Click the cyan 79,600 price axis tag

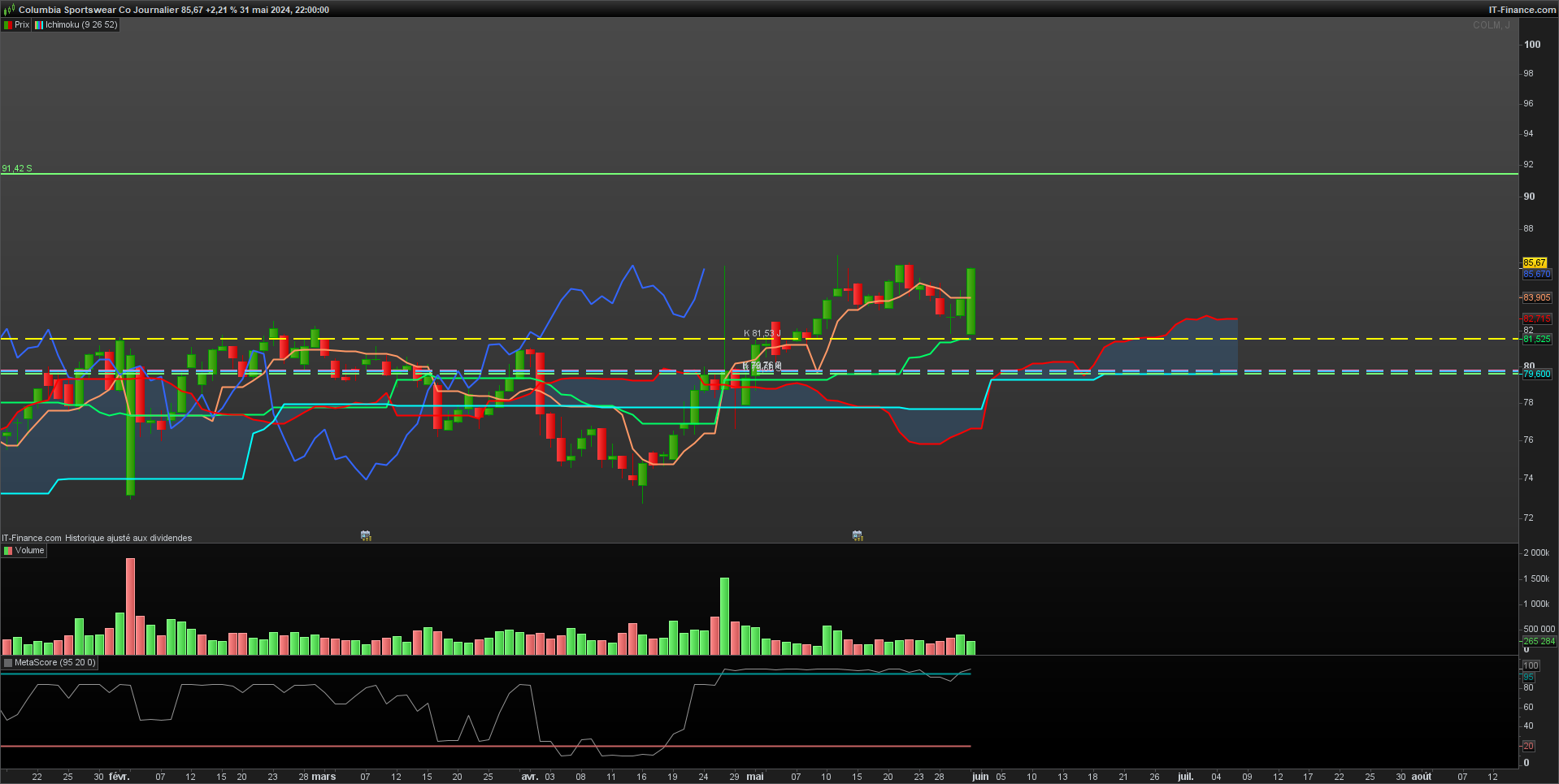click(1536, 375)
